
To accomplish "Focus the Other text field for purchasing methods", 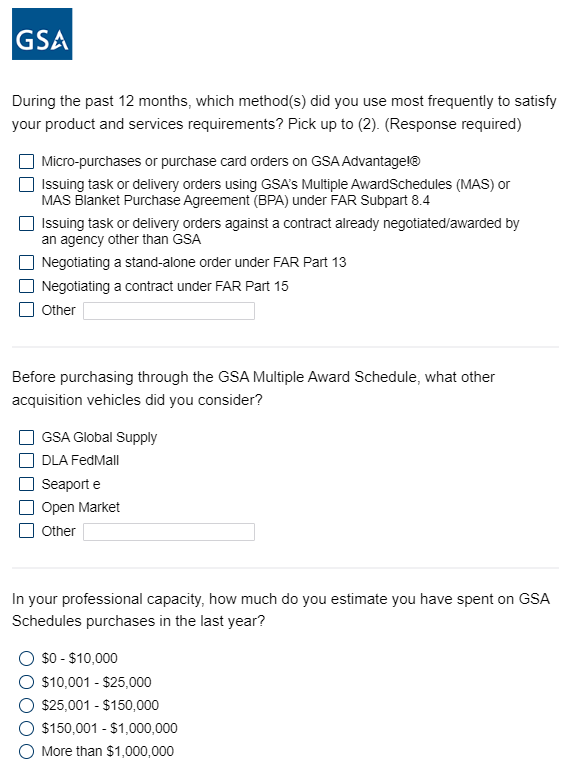I will click(x=169, y=311).
